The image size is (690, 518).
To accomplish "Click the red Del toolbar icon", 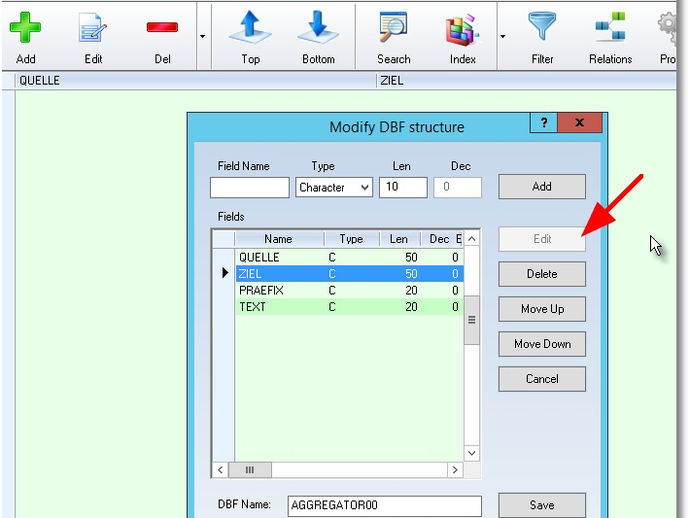I will point(162,27).
